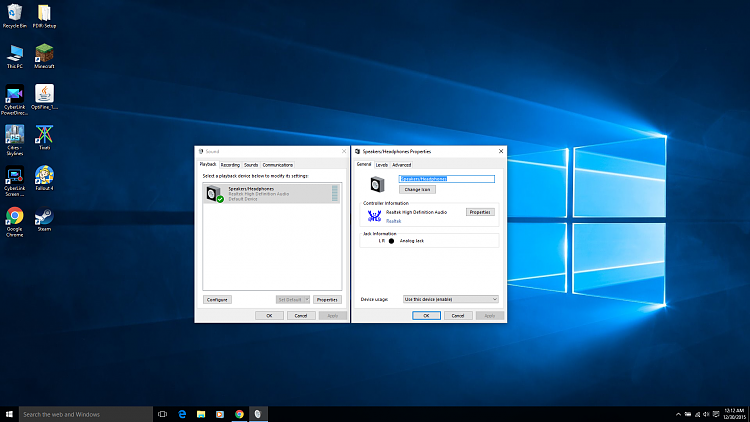Click the volume level meter of Speakers/Headphones

tap(335, 193)
